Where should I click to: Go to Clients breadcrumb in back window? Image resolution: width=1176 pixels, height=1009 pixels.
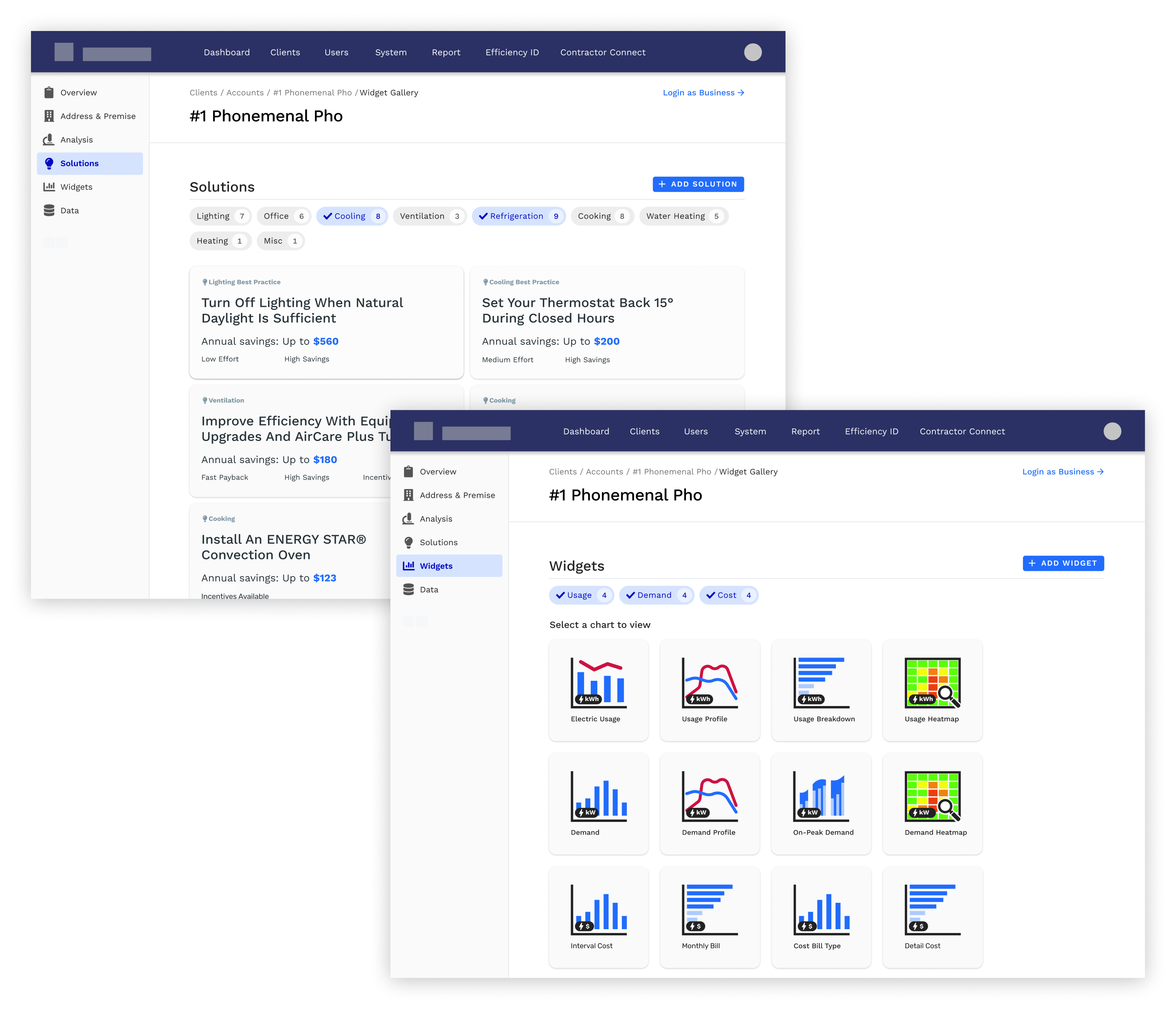203,93
